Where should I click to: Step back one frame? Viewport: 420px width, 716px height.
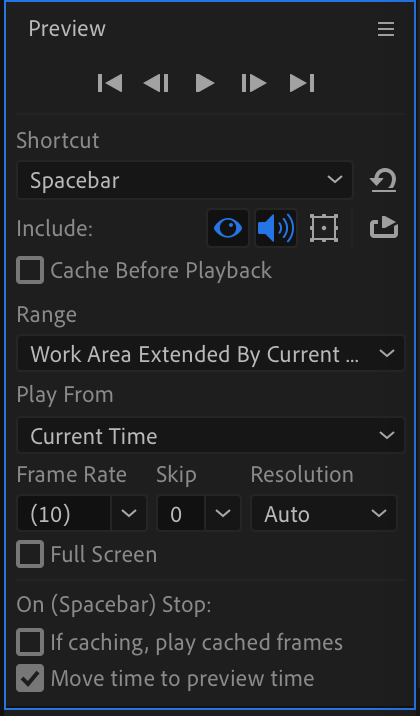tap(156, 84)
